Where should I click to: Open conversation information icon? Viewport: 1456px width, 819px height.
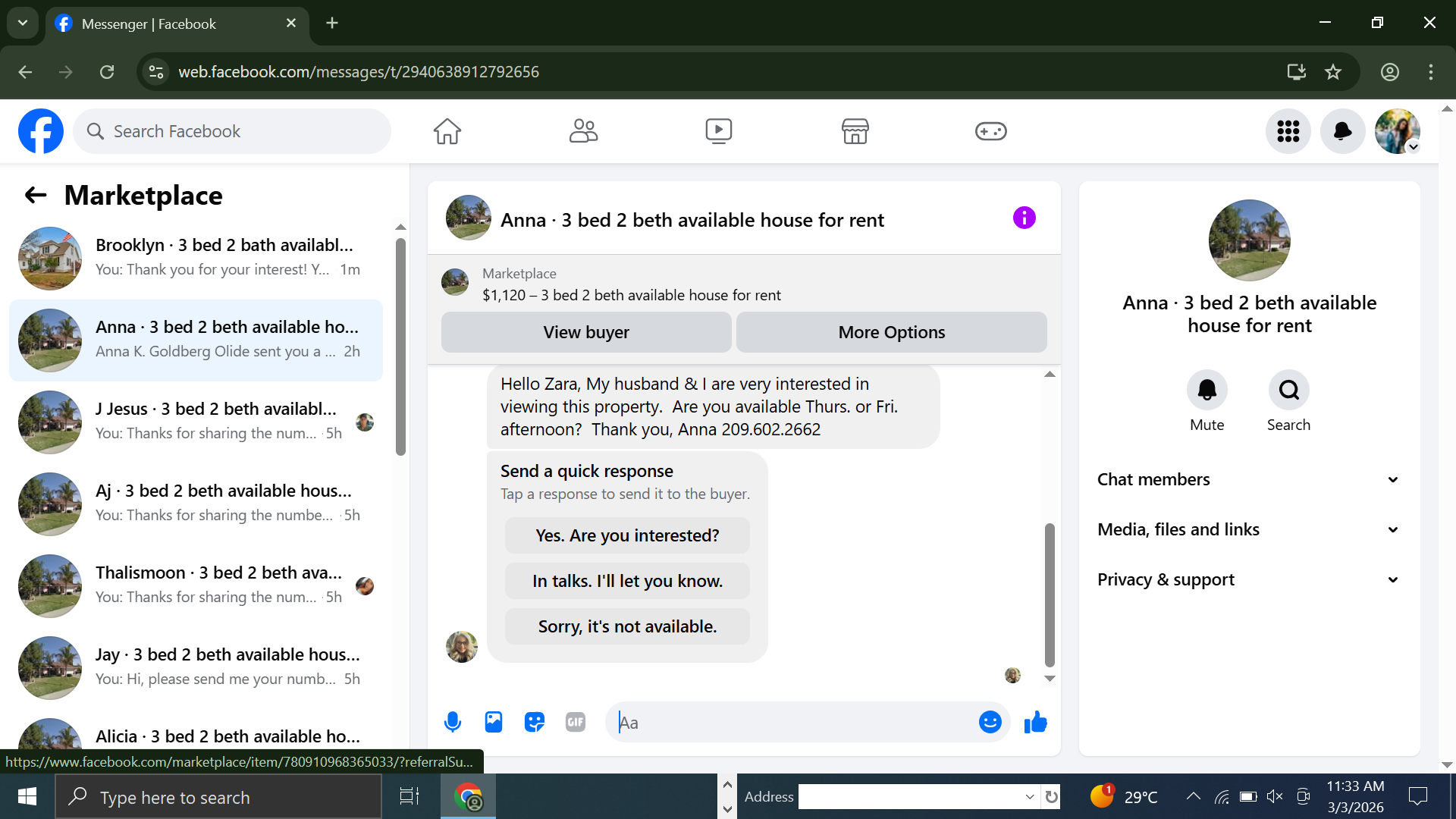coord(1025,218)
